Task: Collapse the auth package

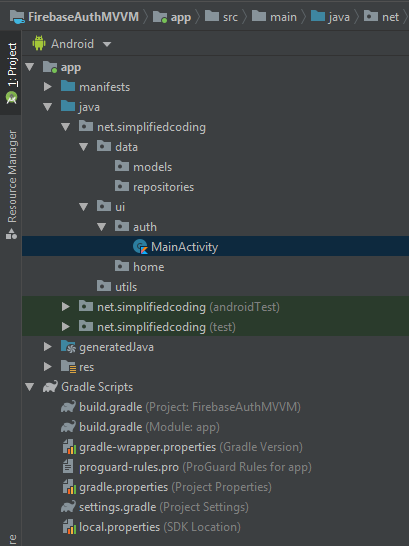Action: [x=102, y=227]
